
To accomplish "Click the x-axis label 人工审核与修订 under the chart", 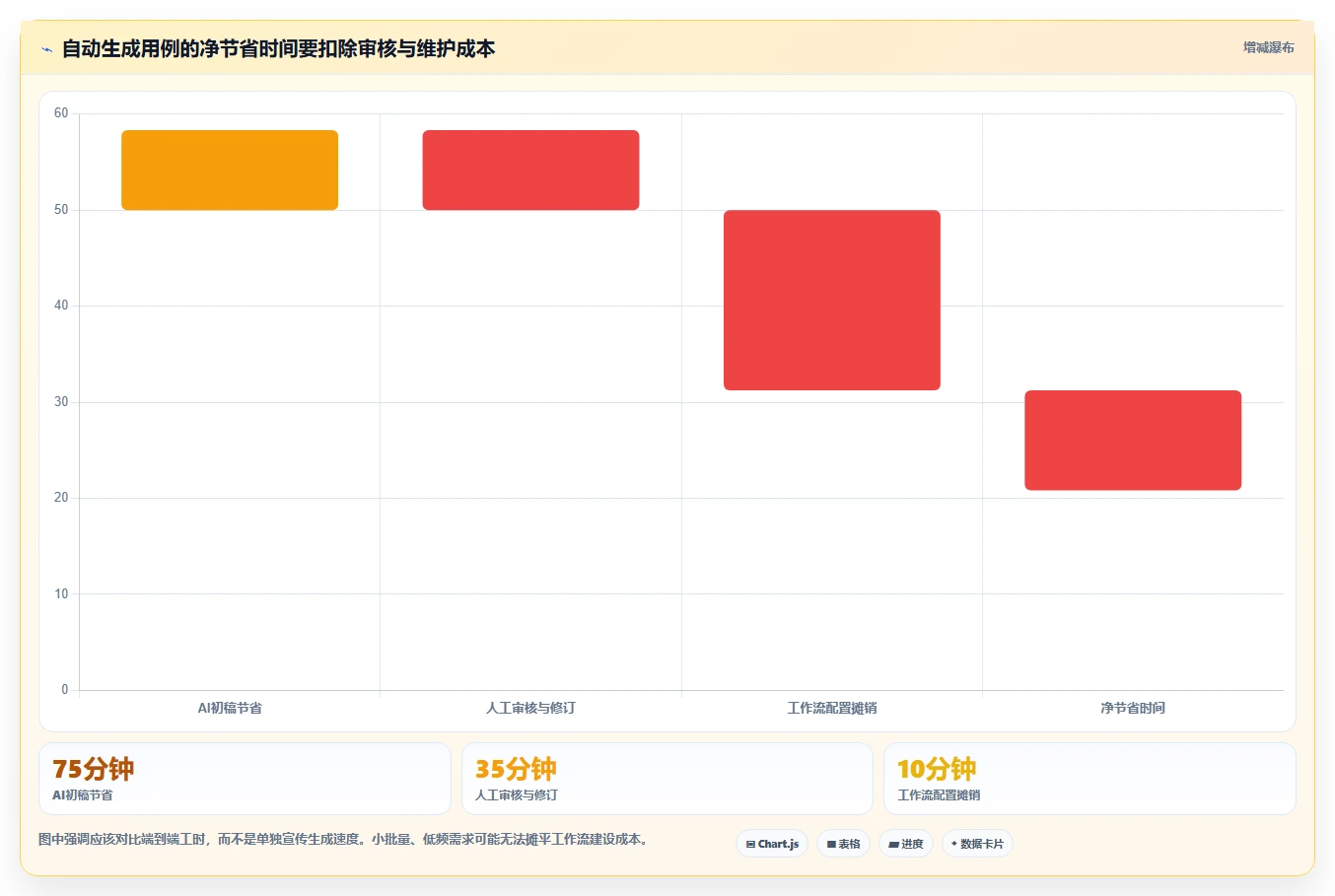I will coord(530,708).
